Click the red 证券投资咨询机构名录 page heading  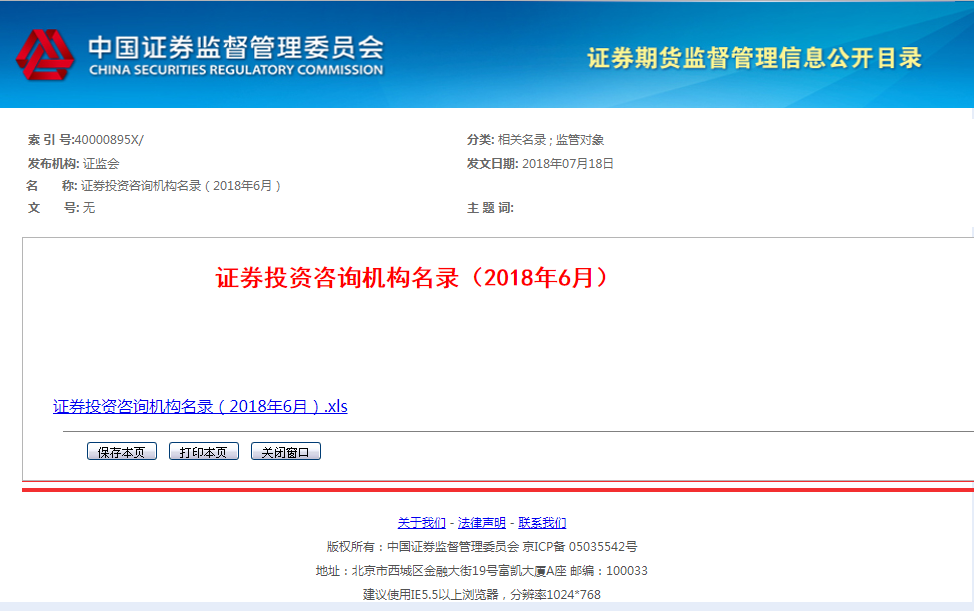pyautogui.click(x=412, y=278)
